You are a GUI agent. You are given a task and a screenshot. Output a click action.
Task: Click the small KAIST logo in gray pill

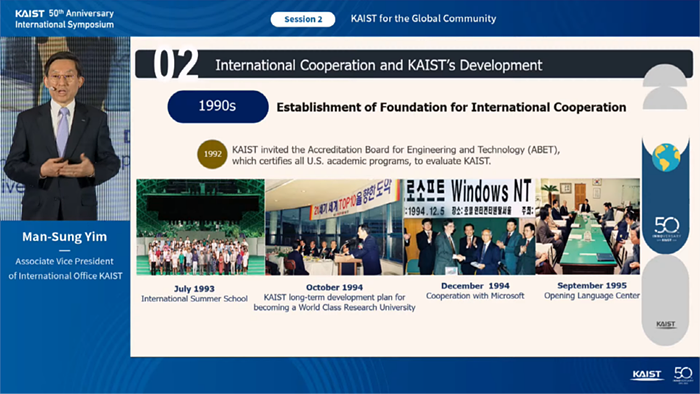click(x=665, y=324)
